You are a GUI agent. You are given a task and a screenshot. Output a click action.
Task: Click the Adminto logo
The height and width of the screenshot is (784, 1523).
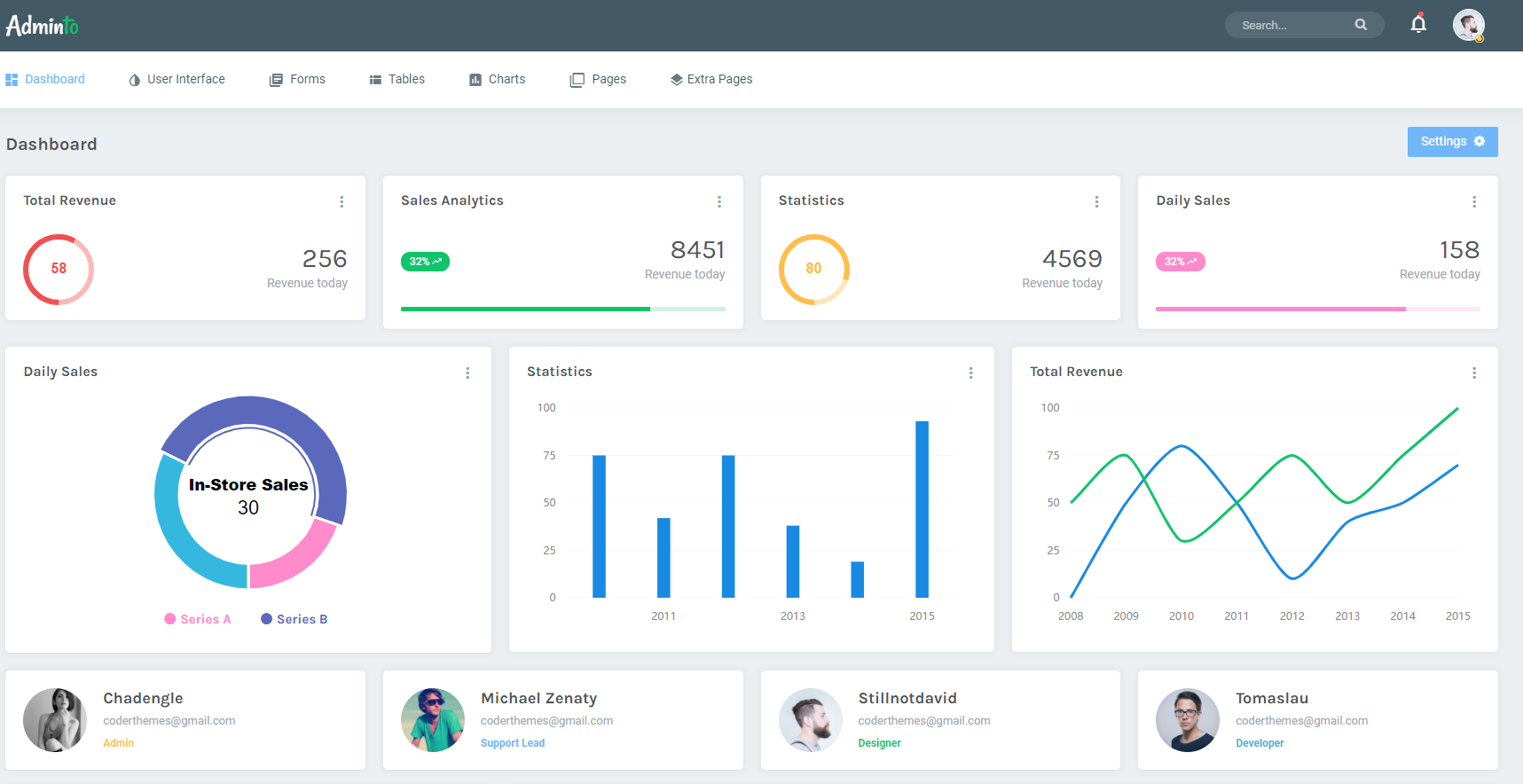click(x=42, y=26)
